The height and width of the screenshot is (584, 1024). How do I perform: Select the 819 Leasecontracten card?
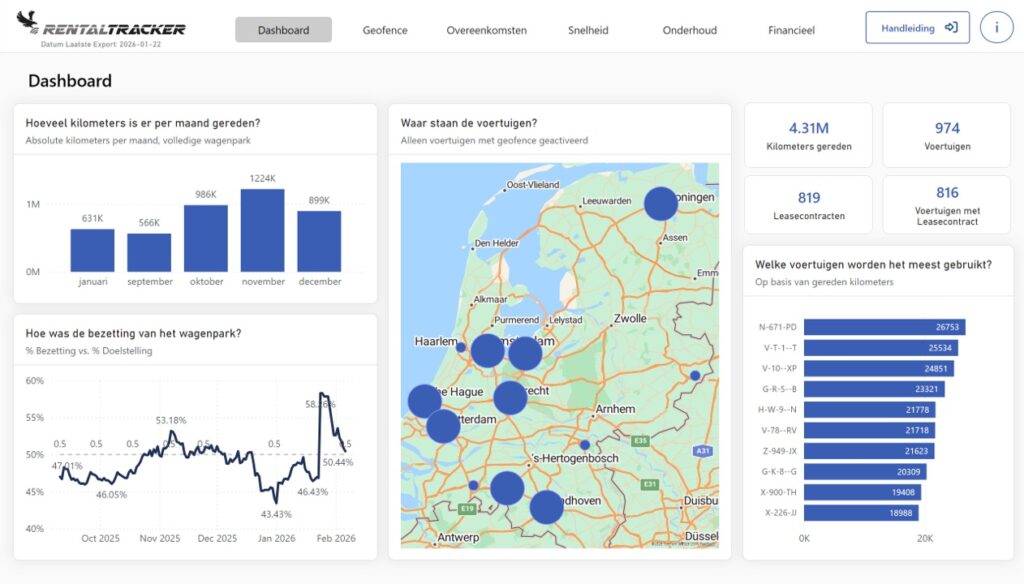pos(808,204)
